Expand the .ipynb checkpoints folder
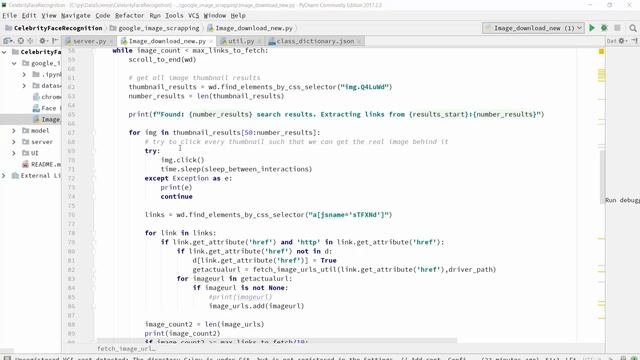 point(24,74)
